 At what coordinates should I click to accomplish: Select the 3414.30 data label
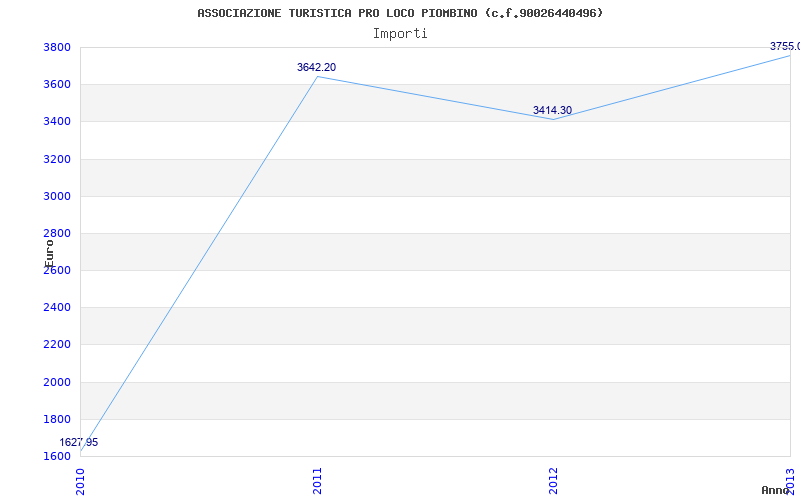[553, 110]
